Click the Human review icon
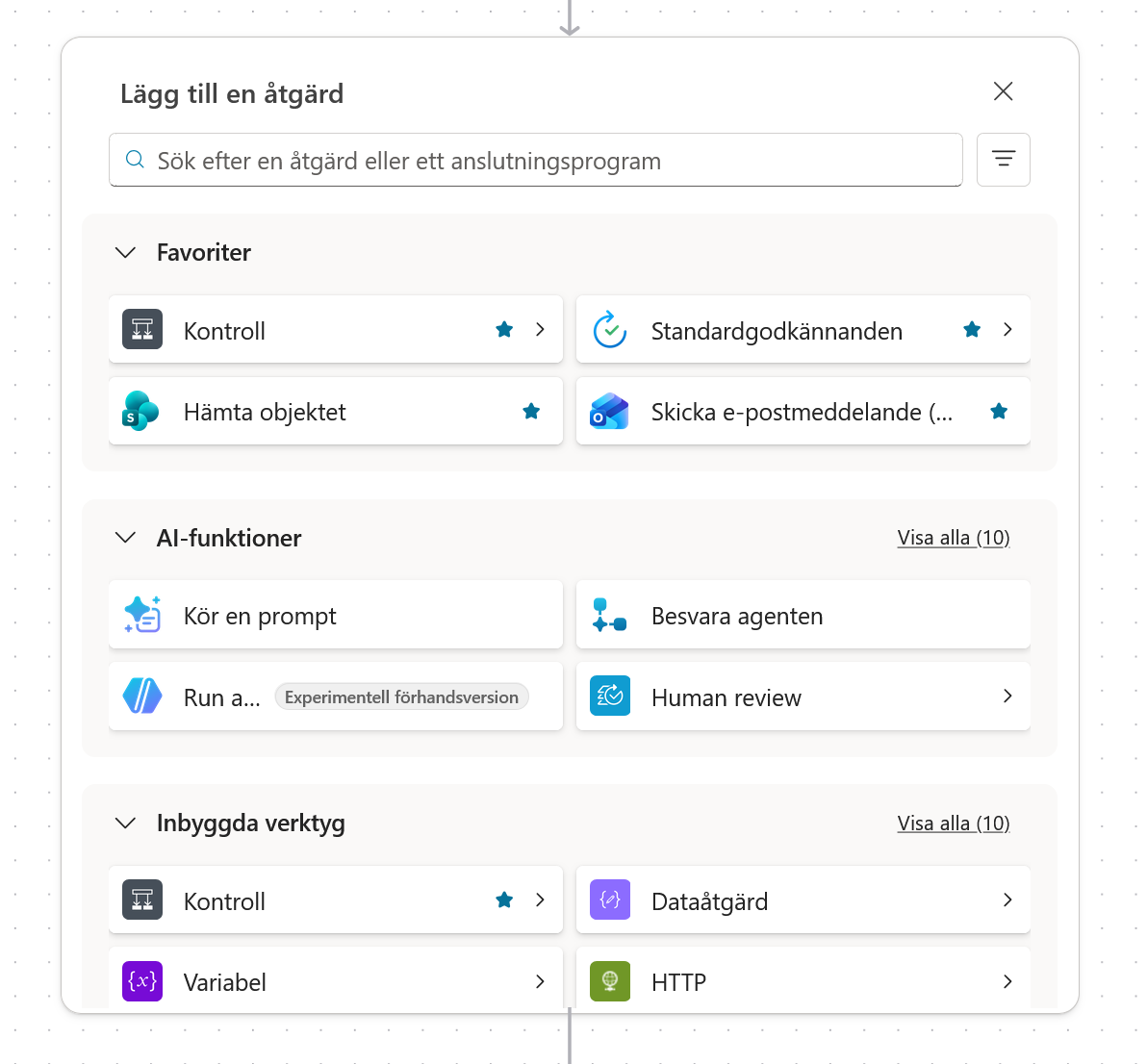The height and width of the screenshot is (1064, 1147). coord(610,697)
